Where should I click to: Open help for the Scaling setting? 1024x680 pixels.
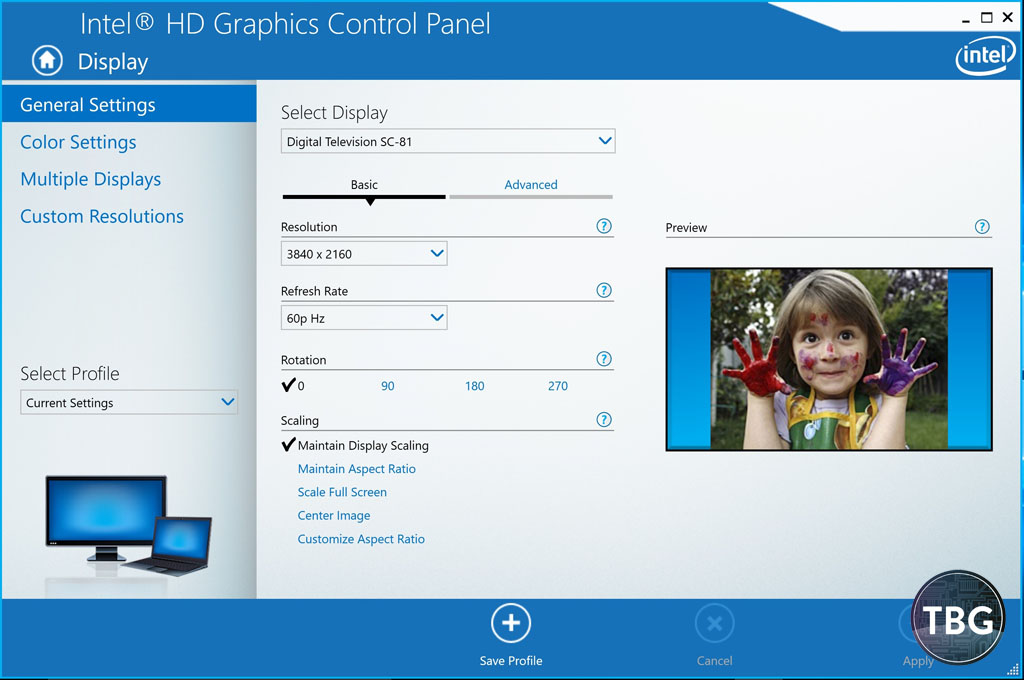click(603, 420)
